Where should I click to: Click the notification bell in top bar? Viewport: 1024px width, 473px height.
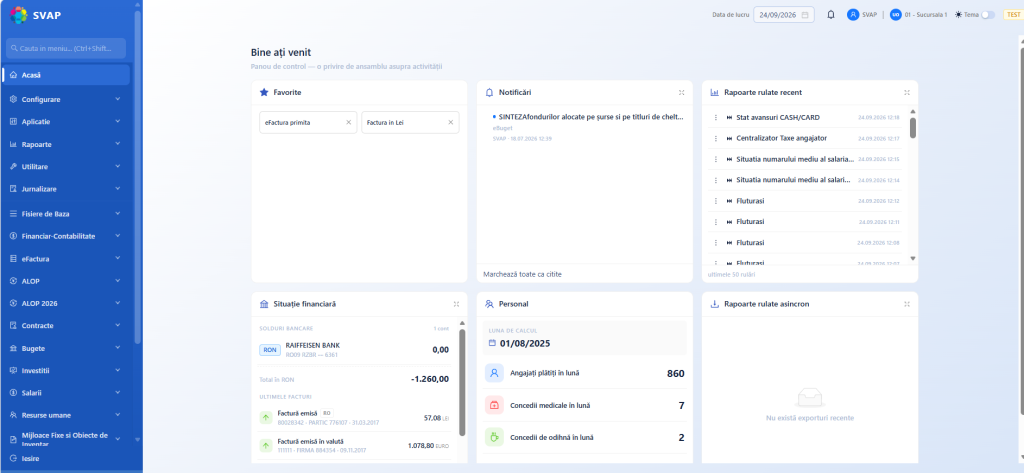point(831,14)
